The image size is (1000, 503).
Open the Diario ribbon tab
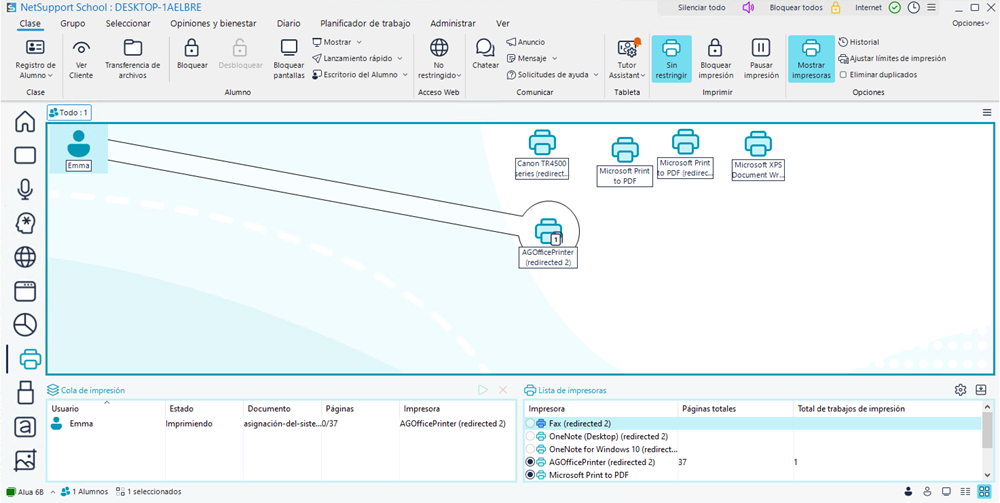click(x=288, y=24)
